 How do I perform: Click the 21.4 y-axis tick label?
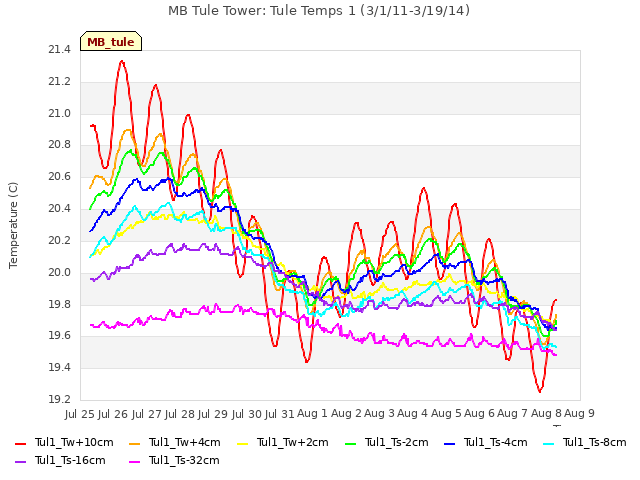tap(59, 50)
